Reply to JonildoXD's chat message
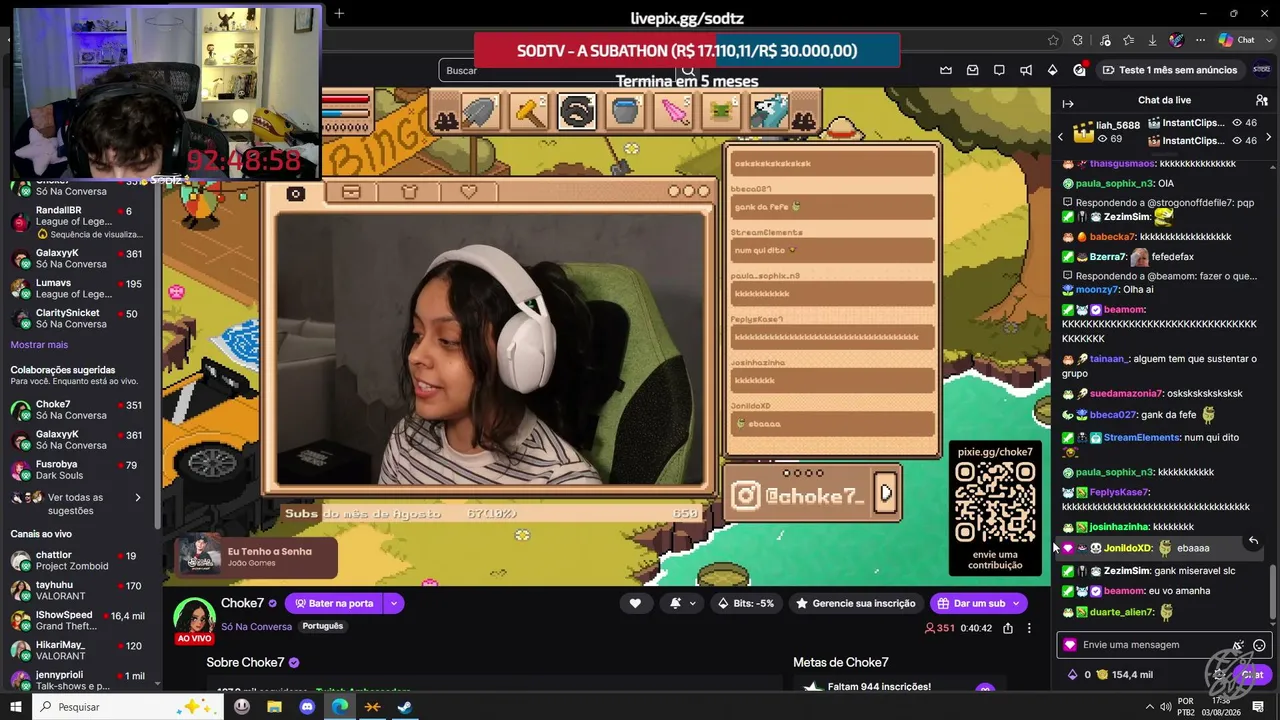This screenshot has height=720, width=1280. [1253, 541]
